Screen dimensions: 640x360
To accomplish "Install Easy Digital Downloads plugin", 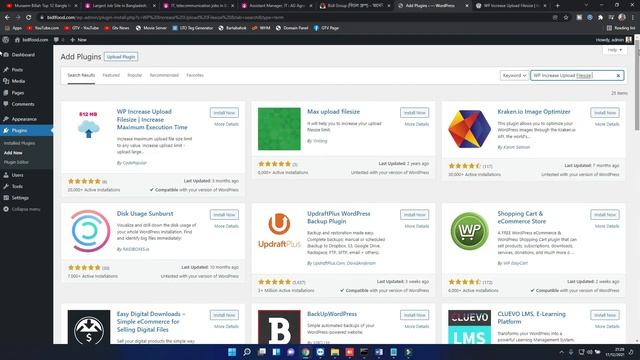I will 224,315.
